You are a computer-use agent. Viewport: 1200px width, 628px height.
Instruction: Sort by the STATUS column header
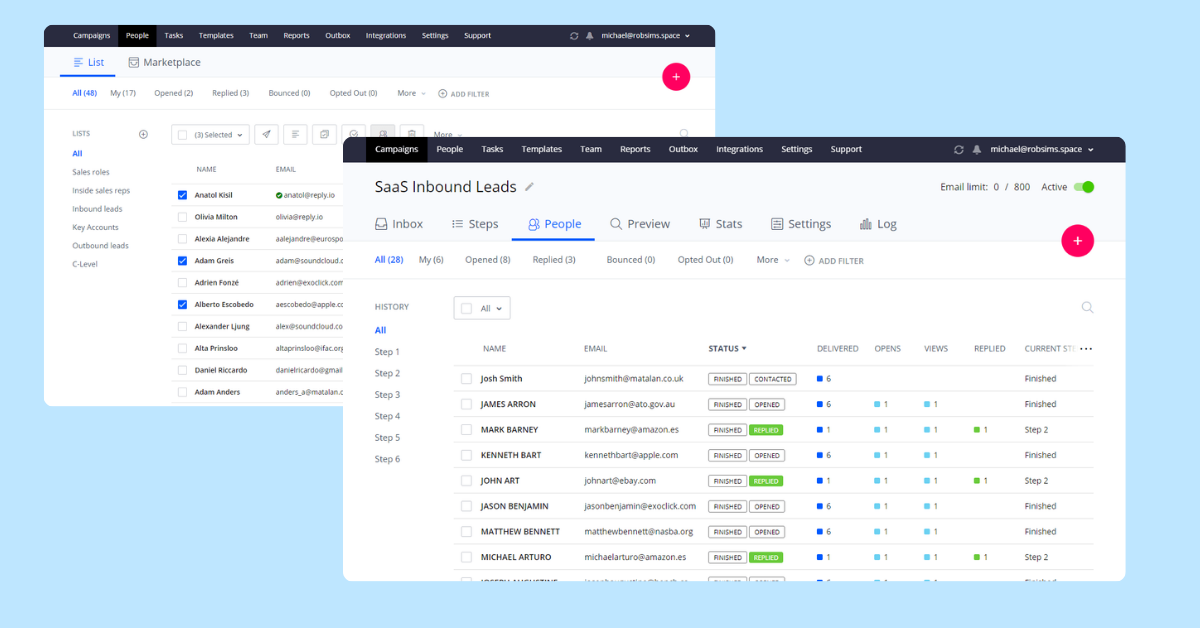click(x=727, y=349)
